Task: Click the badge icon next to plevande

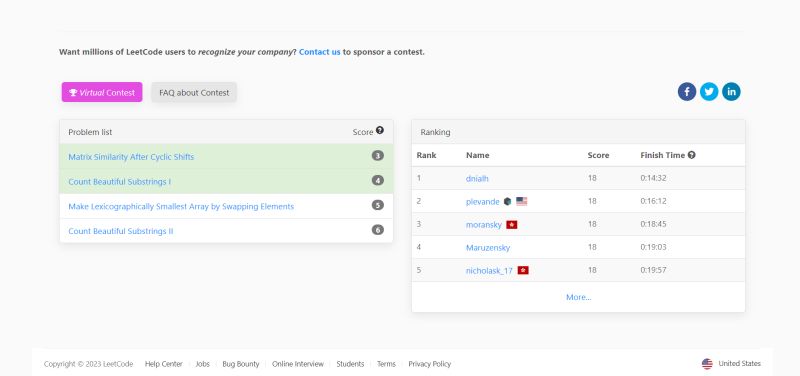Action: [507, 202]
